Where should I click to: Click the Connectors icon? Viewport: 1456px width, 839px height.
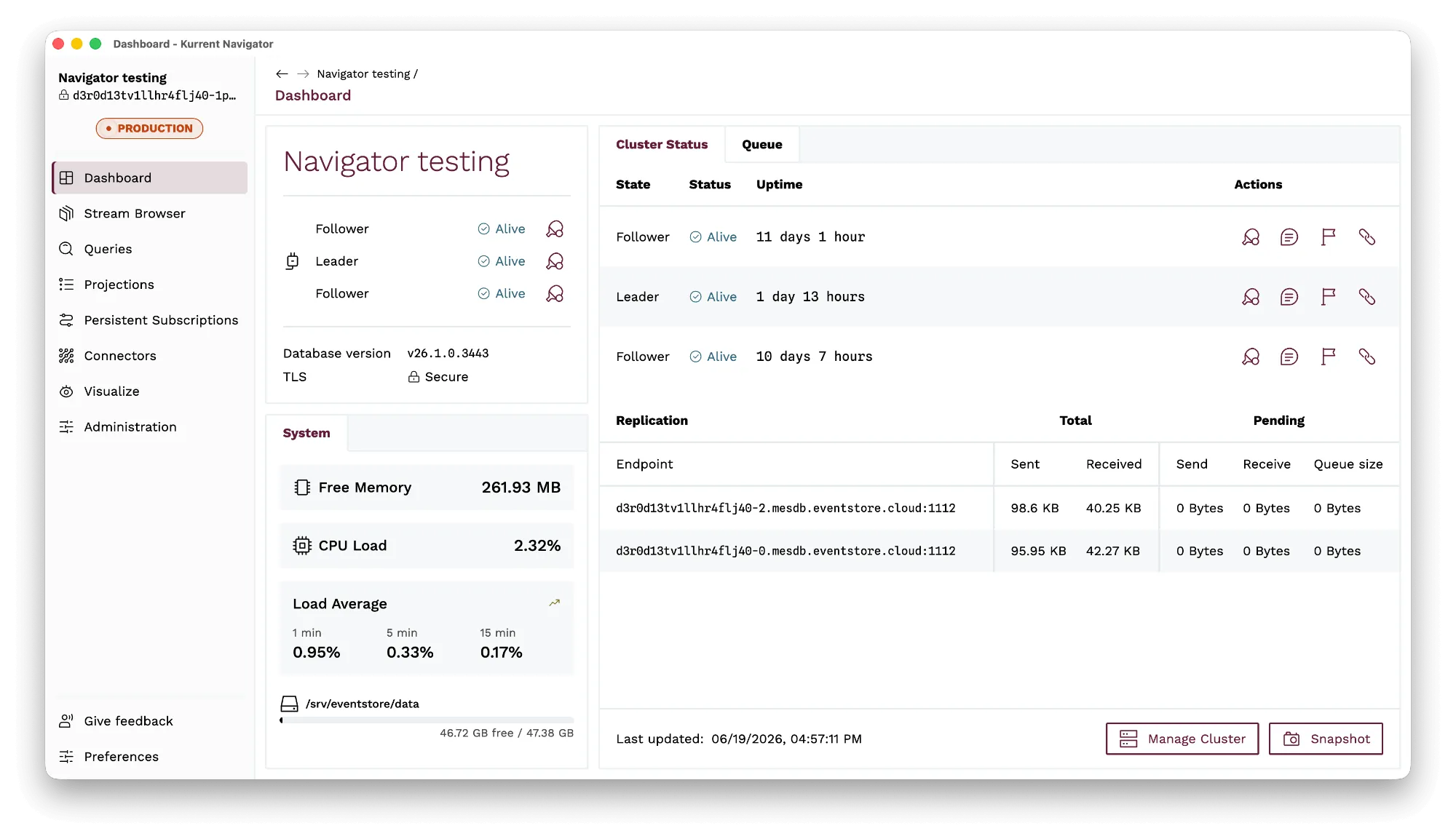[66, 356]
